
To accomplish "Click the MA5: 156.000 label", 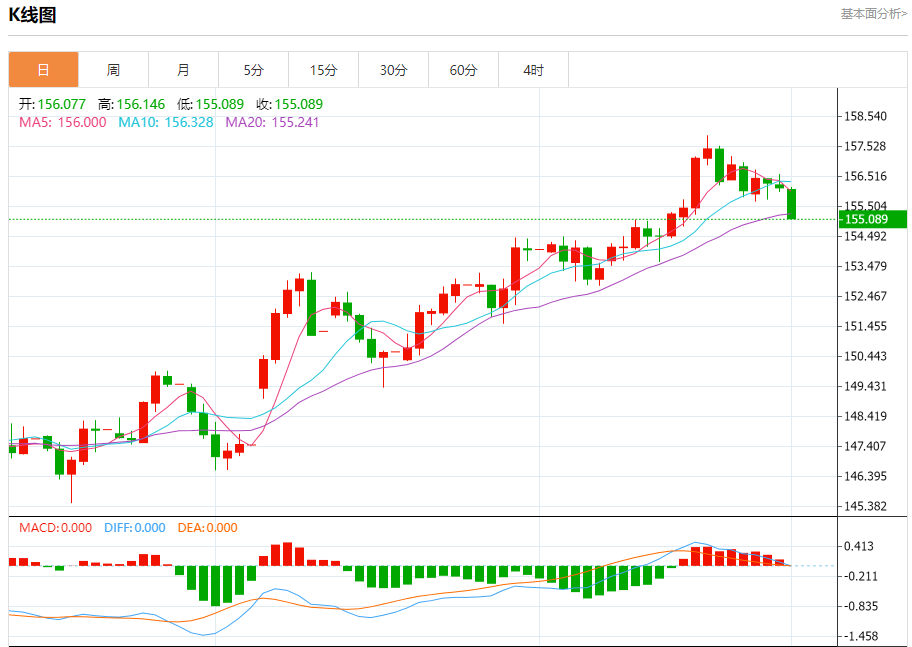I will click(63, 122).
